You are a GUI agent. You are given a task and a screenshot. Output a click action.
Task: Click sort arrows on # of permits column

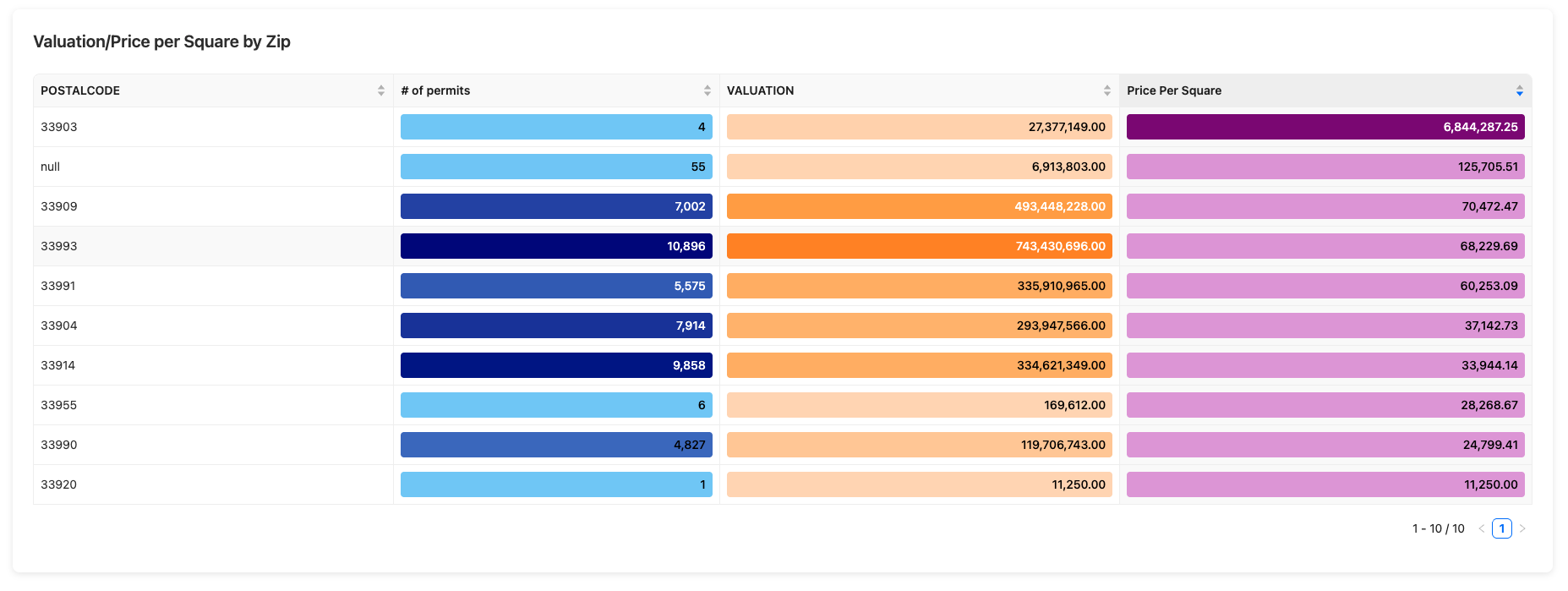[708, 90]
